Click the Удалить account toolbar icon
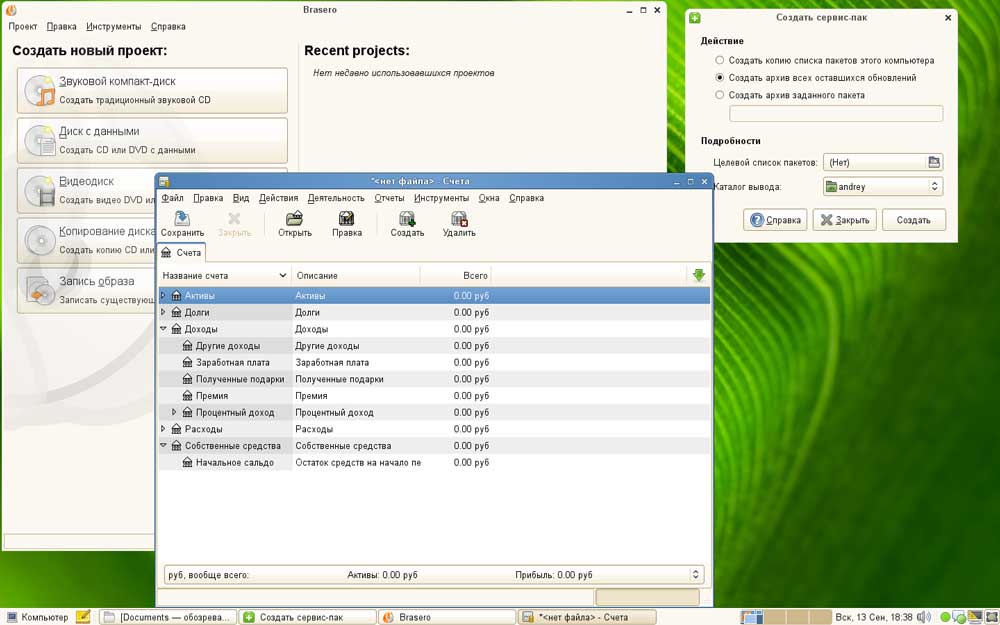Screen dimensions: 1000x625 (458, 224)
